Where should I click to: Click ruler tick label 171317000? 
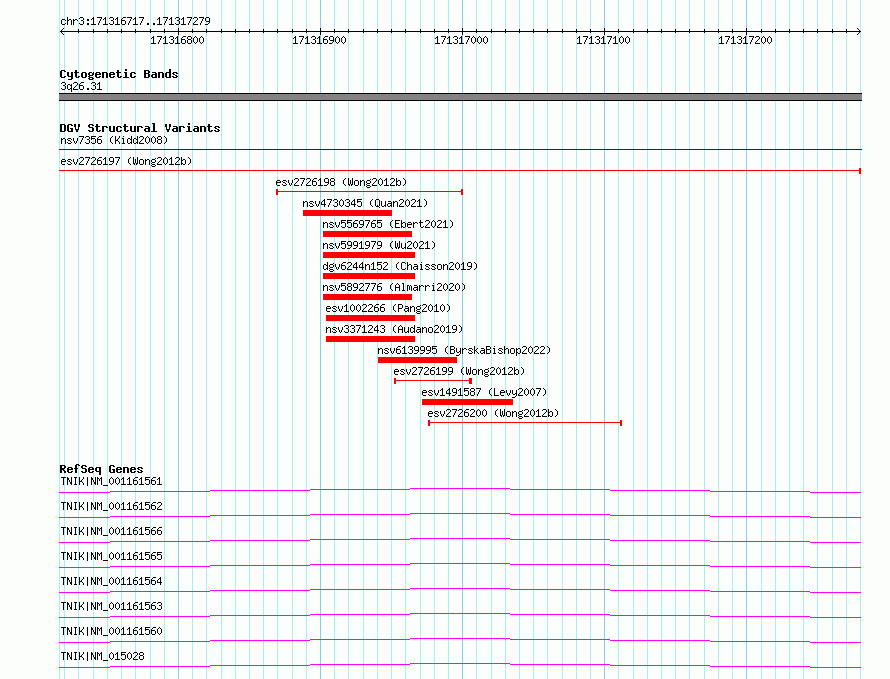(x=461, y=40)
